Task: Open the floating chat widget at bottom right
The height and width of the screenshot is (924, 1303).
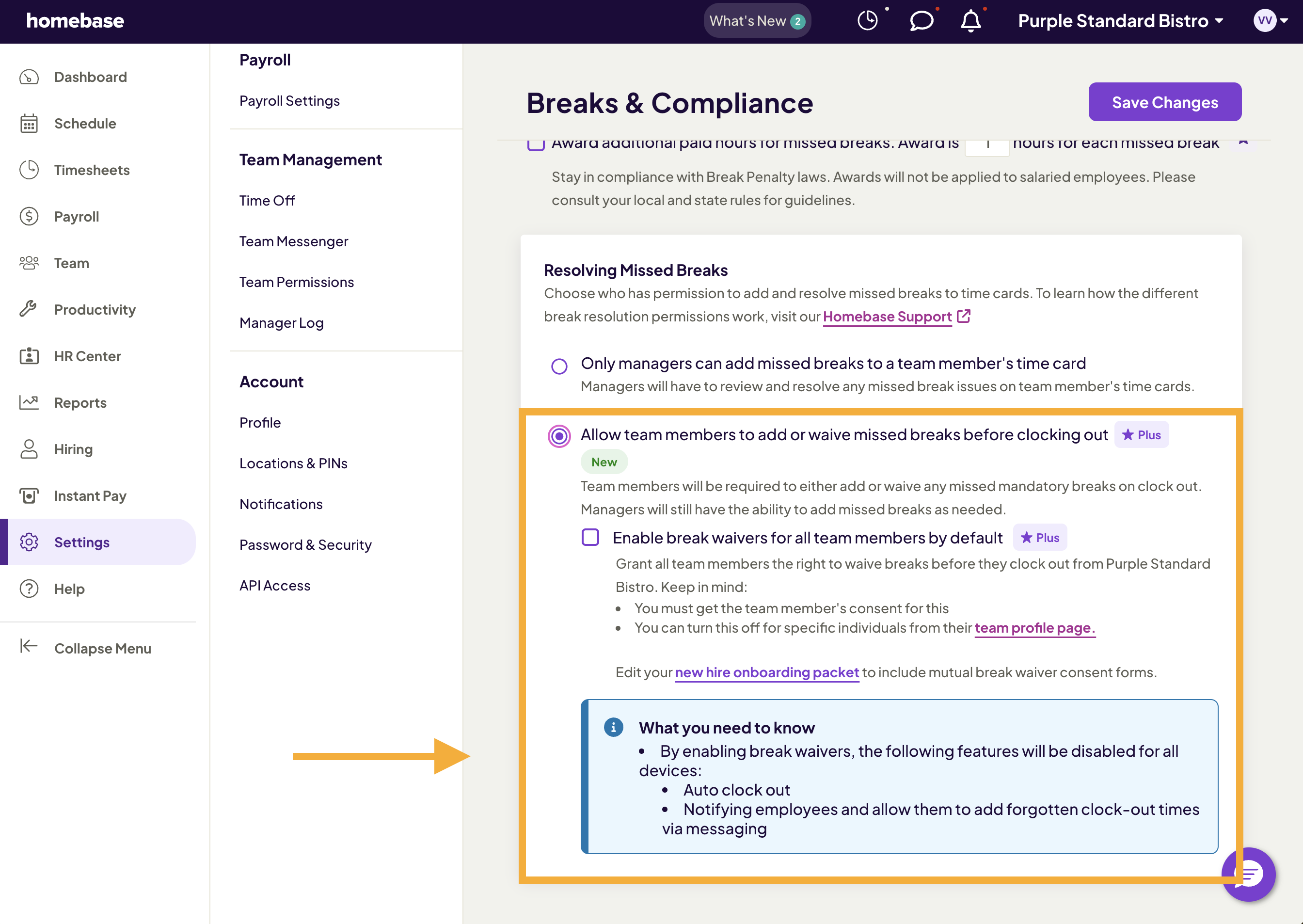Action: pyautogui.click(x=1248, y=875)
